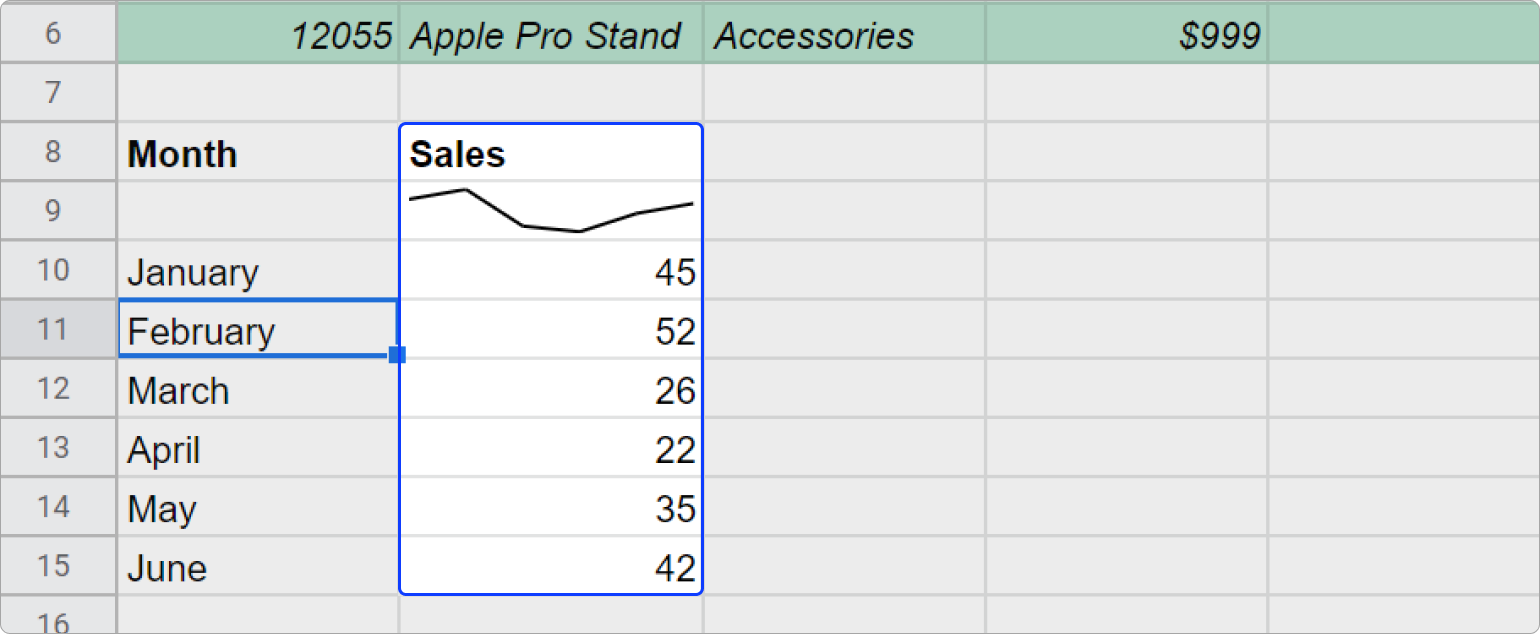The height and width of the screenshot is (634, 1540).
Task: Click the Month header cell
Action: [x=258, y=154]
